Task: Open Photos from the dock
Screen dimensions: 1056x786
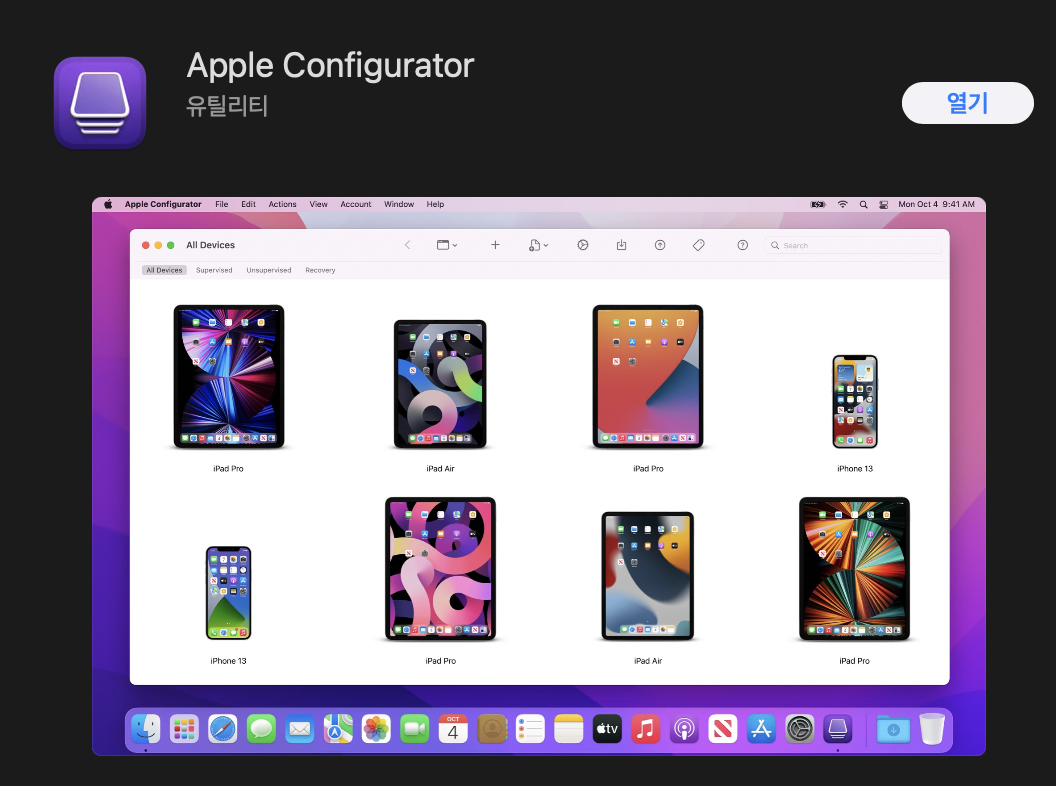Action: [376, 729]
